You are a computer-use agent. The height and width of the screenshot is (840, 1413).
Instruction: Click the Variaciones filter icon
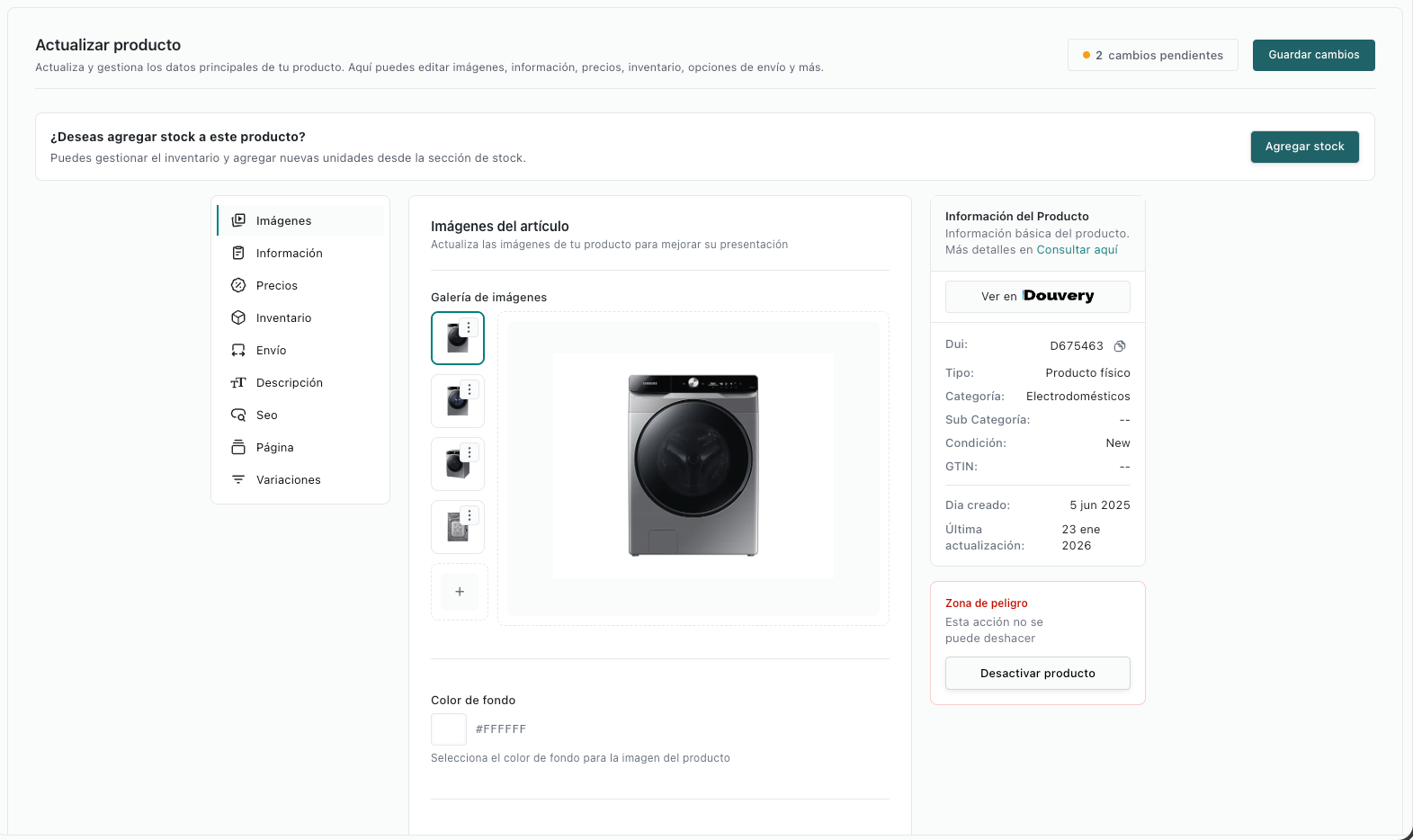238,479
